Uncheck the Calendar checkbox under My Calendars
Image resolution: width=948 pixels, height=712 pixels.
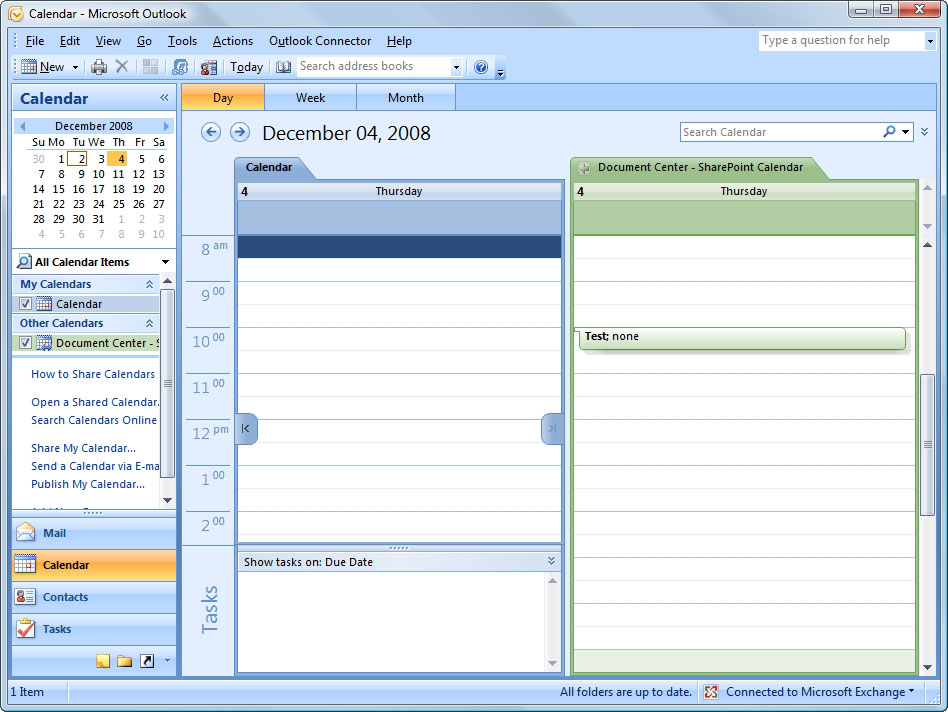pos(26,304)
